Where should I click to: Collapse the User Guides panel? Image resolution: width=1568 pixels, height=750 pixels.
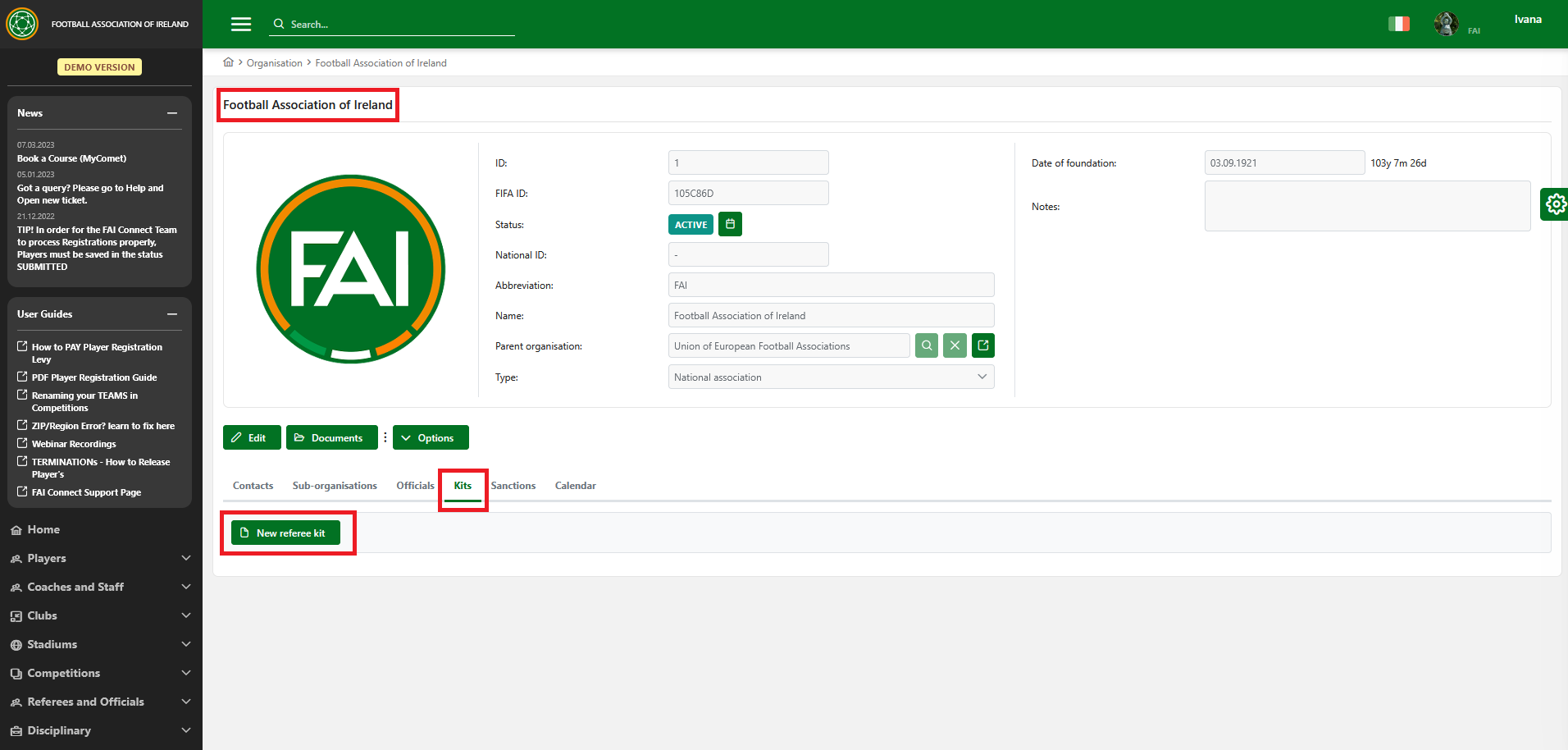click(x=172, y=314)
